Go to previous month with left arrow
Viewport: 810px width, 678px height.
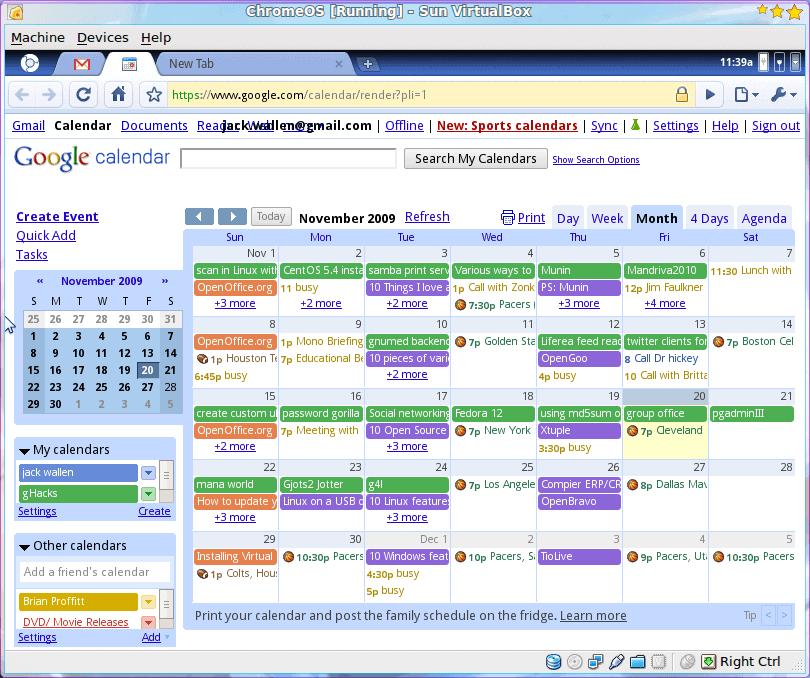(x=199, y=216)
